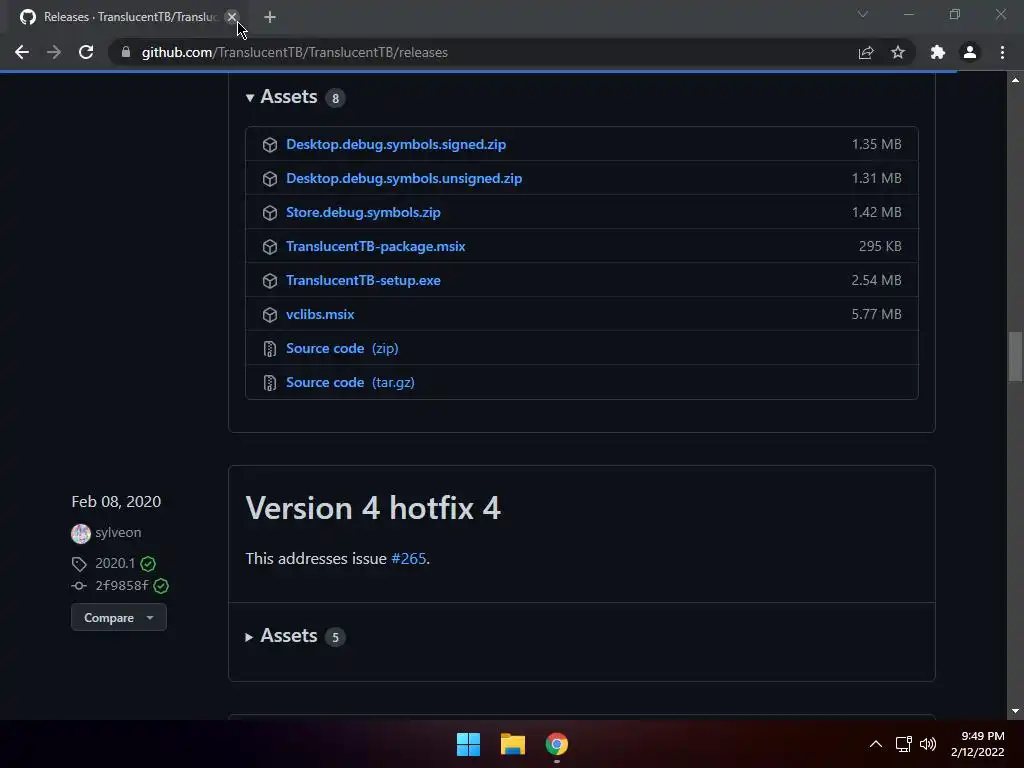
Task: Click the package icon beside TranslucentTB-setup.exe
Action: (x=270, y=281)
